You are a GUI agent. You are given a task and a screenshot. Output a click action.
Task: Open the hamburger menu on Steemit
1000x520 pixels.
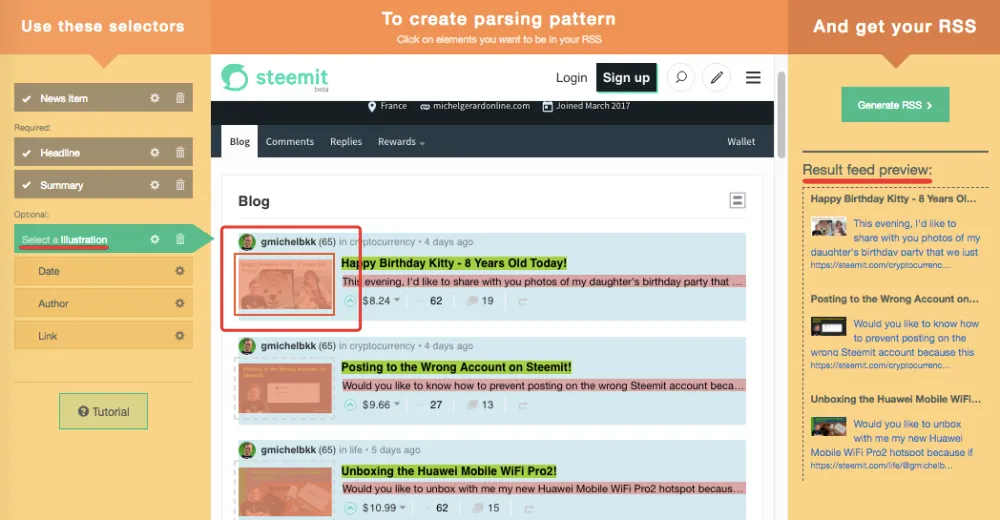tap(753, 78)
